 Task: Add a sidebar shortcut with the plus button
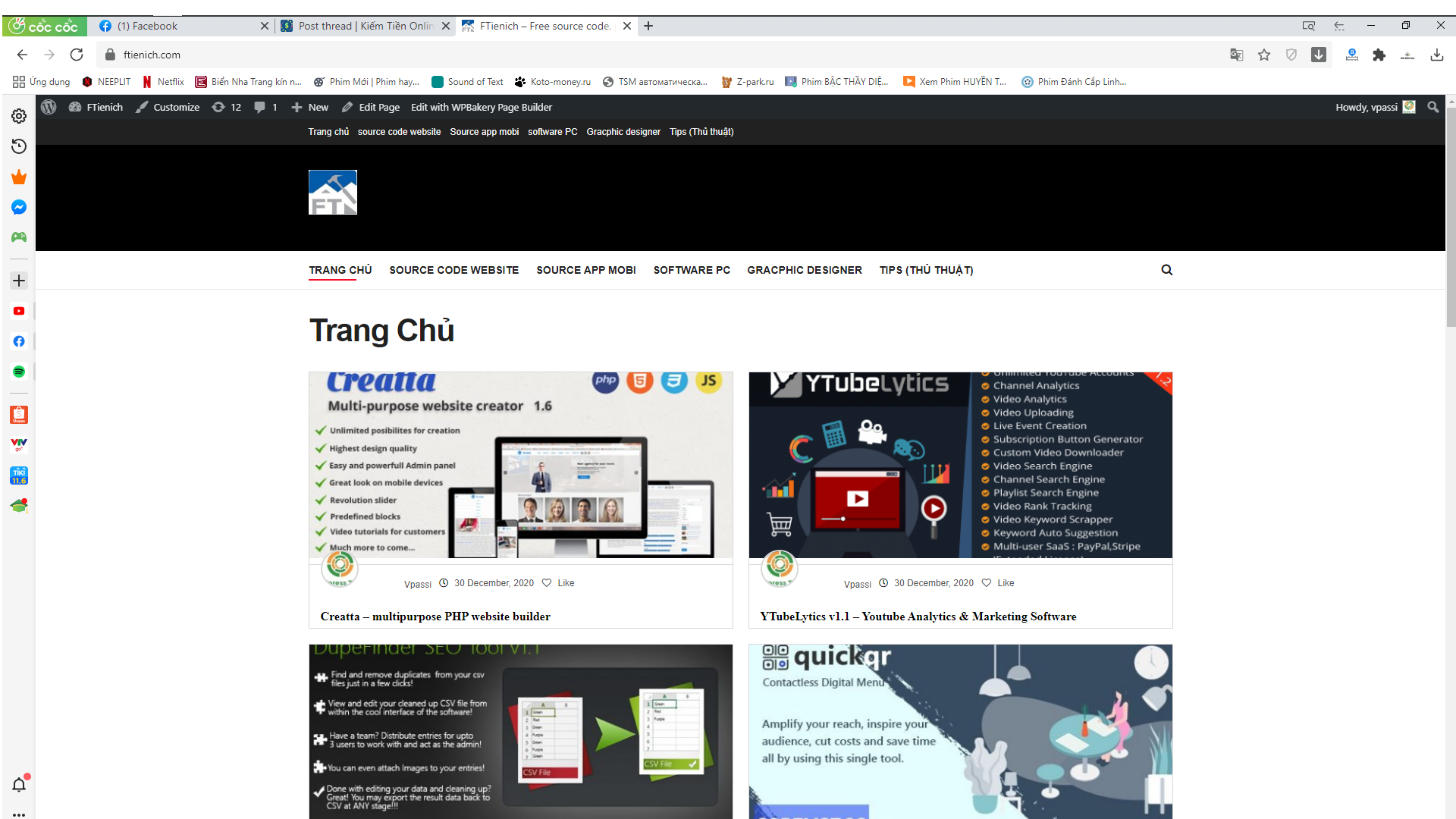click(x=19, y=281)
